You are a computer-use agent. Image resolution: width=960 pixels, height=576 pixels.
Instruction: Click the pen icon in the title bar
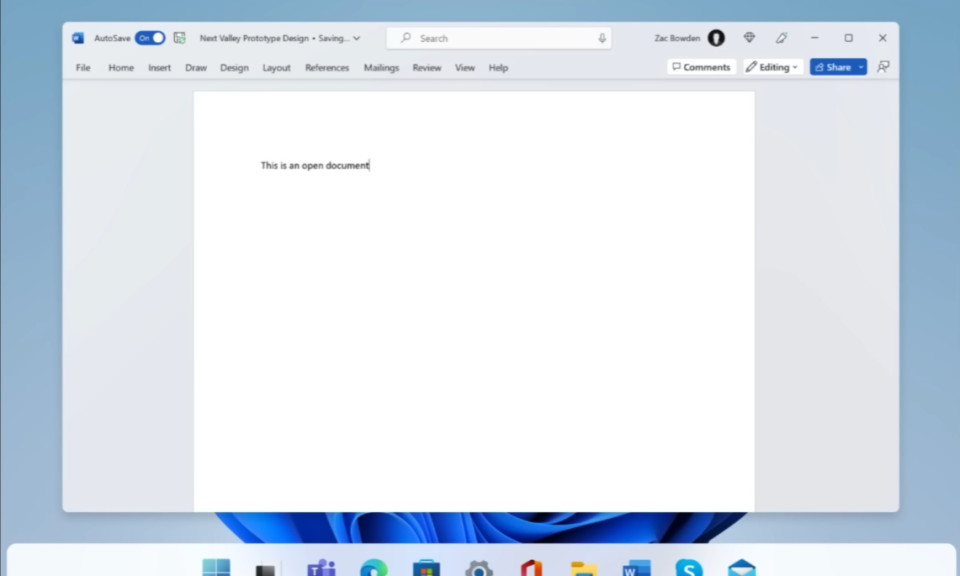coord(781,38)
